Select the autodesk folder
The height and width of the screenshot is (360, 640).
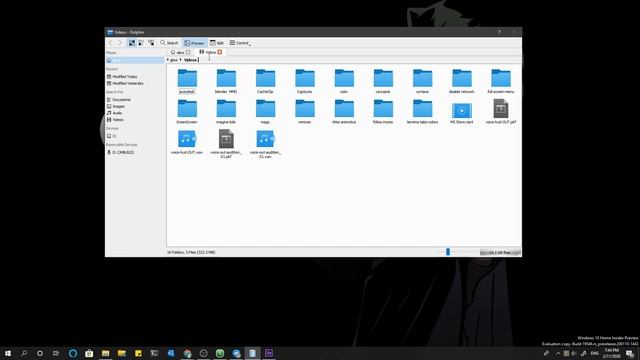click(x=187, y=81)
